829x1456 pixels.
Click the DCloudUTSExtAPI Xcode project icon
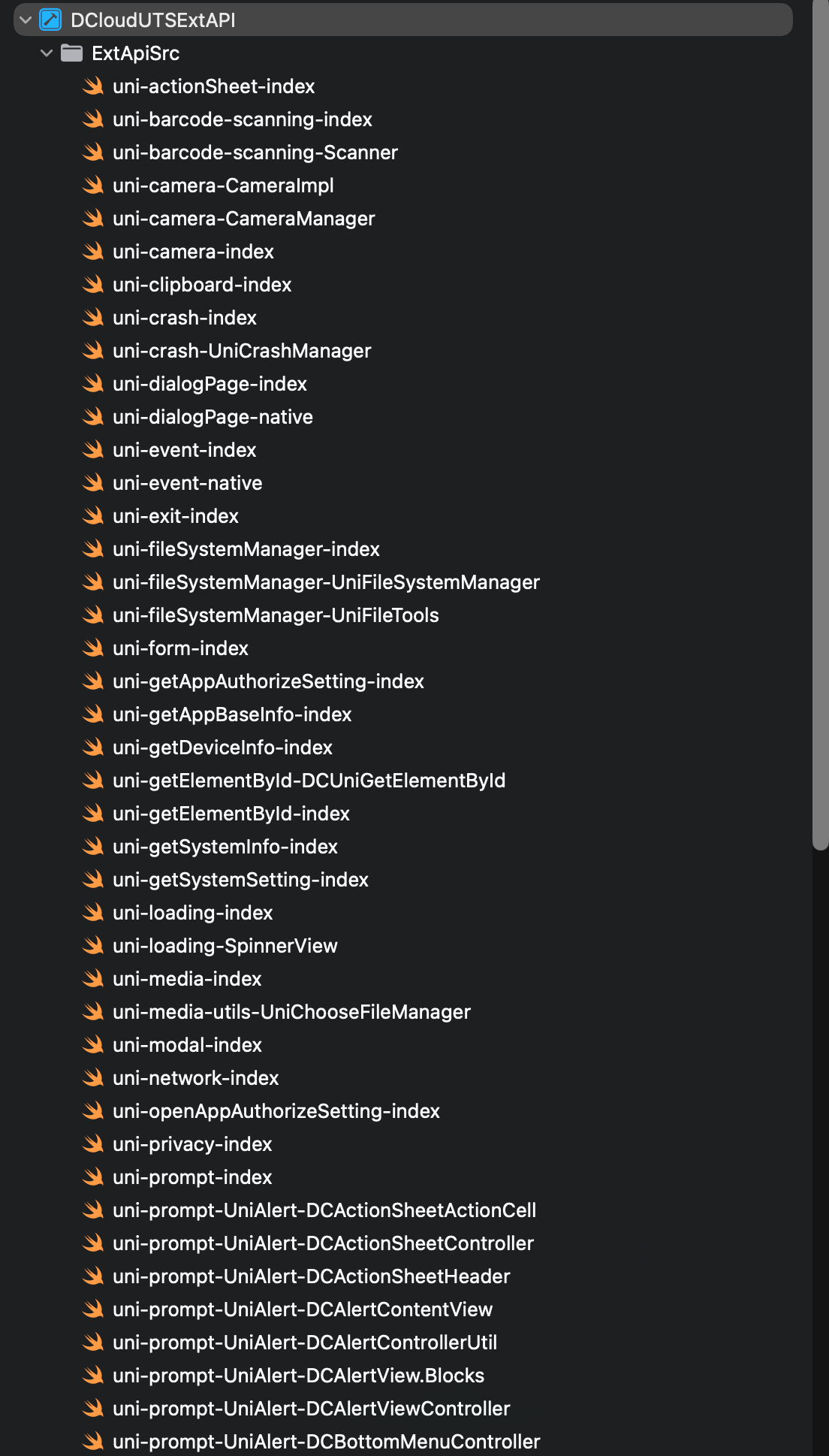tap(50, 20)
